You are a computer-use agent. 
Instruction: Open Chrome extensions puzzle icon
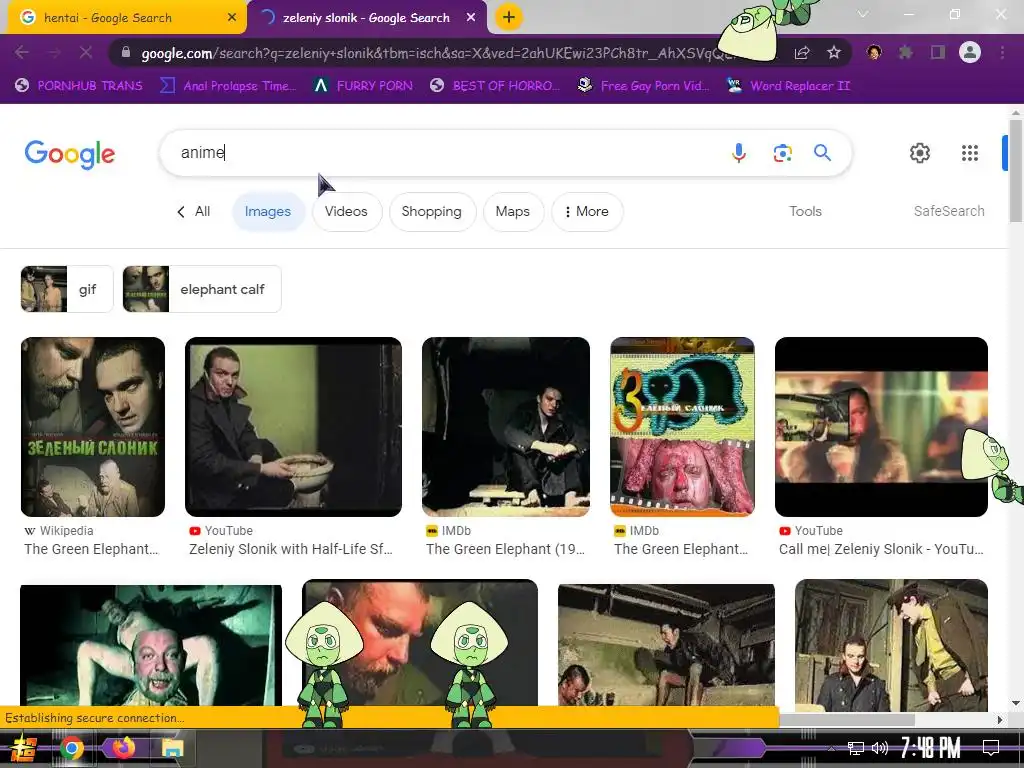(906, 52)
